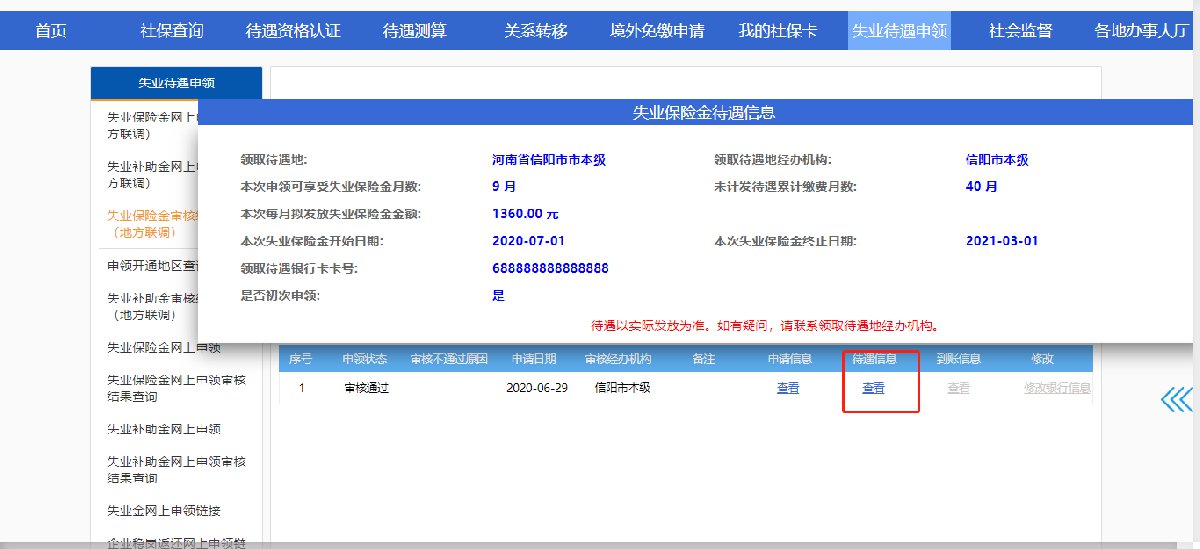Select the active 失业待遇申领 nav tab
This screenshot has height=549, width=1200.
coord(900,30)
